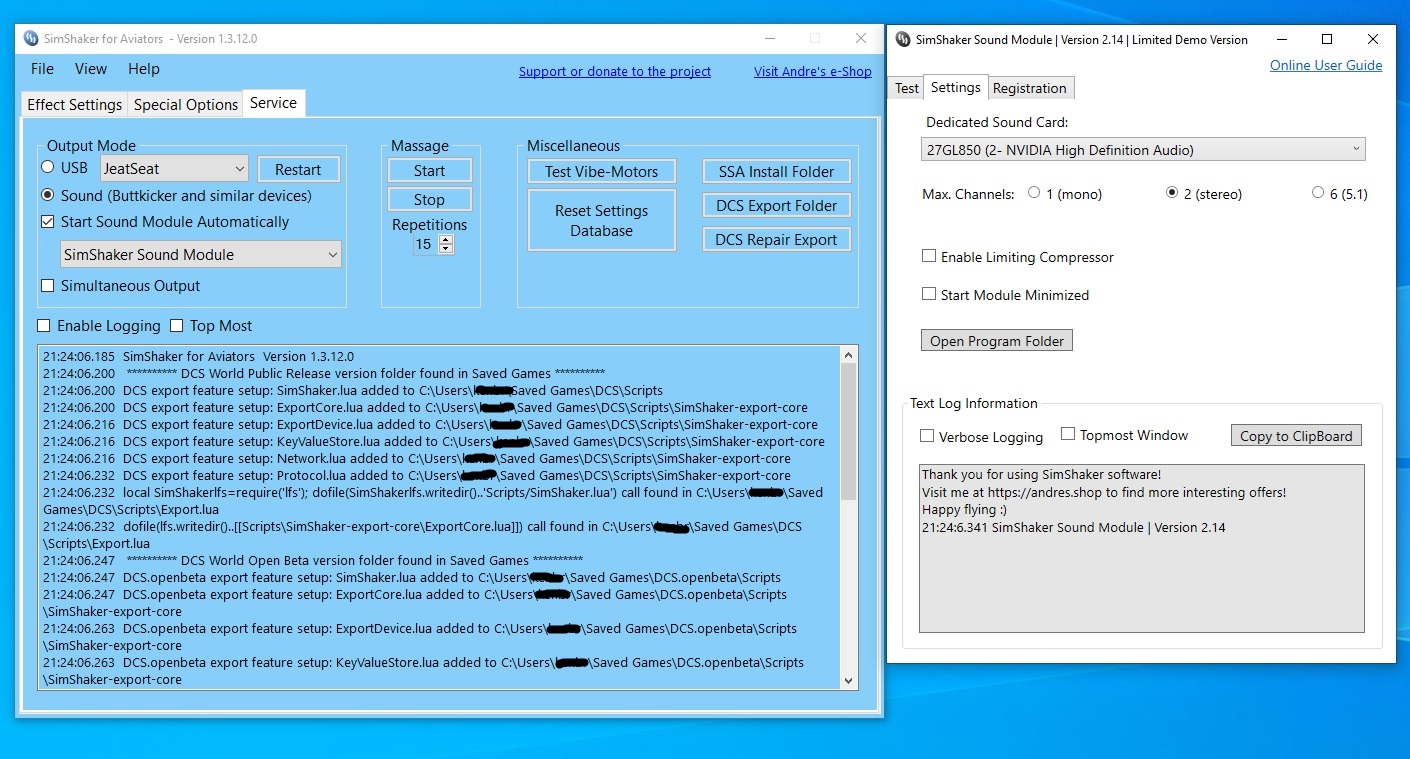Click Test Vibe-Motors button
This screenshot has height=759, width=1410.
602,172
